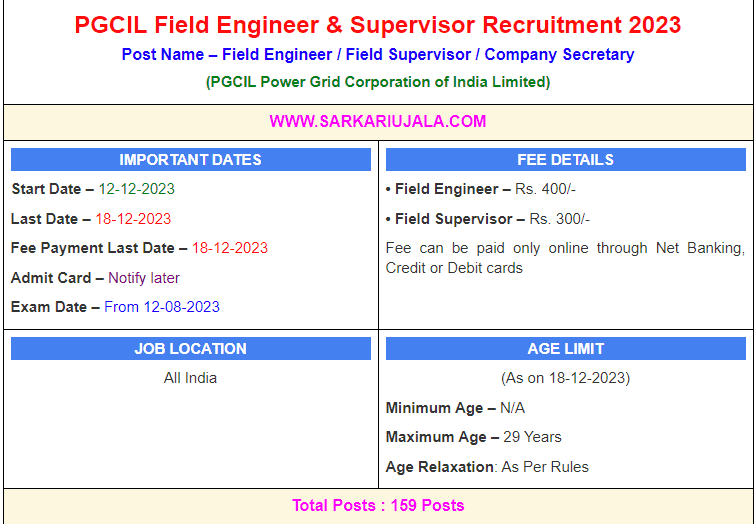
Task: Select the Fee Details section header
Action: coord(565,160)
